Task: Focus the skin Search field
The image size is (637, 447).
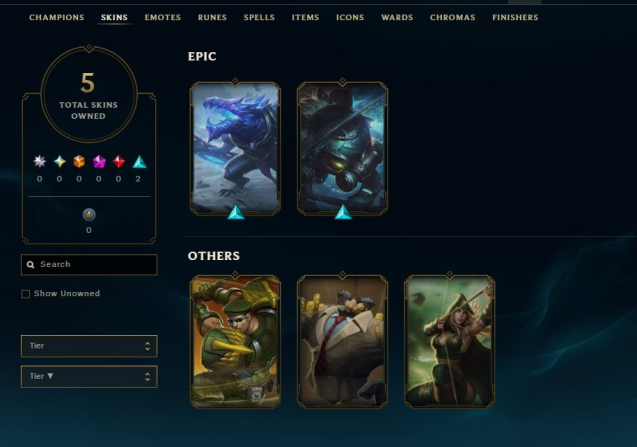Action: click(x=89, y=265)
